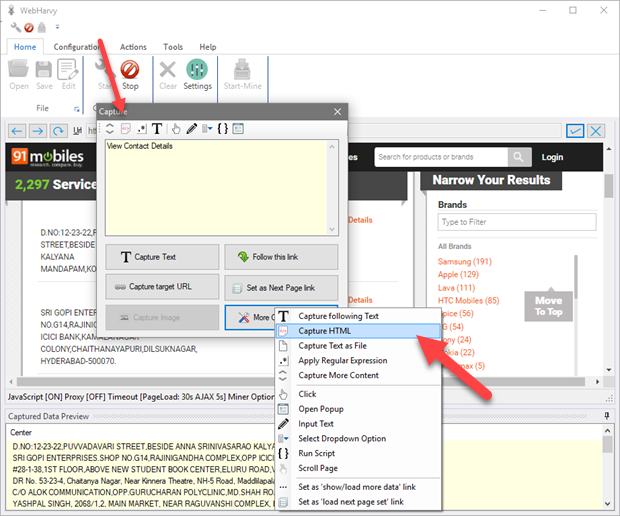Switch to the Tools ribbon tab
This screenshot has height=516, width=620.
(173, 47)
